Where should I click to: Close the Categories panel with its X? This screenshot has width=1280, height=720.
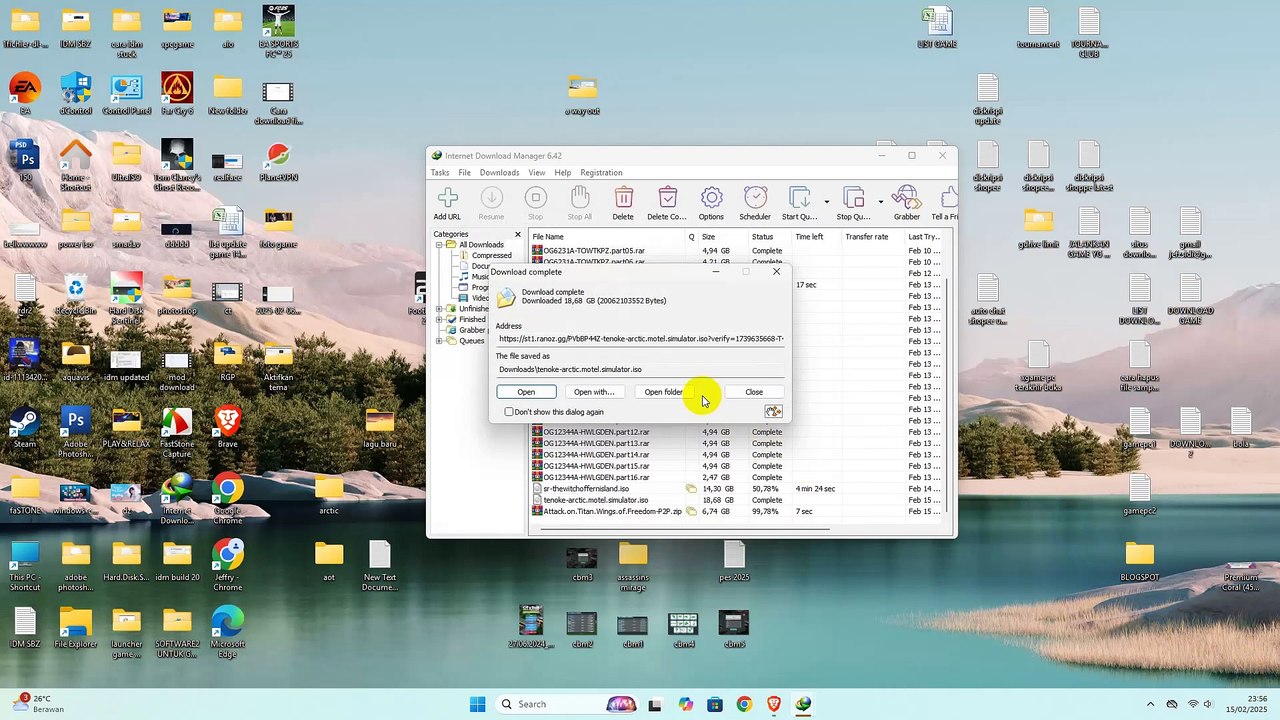(518, 235)
